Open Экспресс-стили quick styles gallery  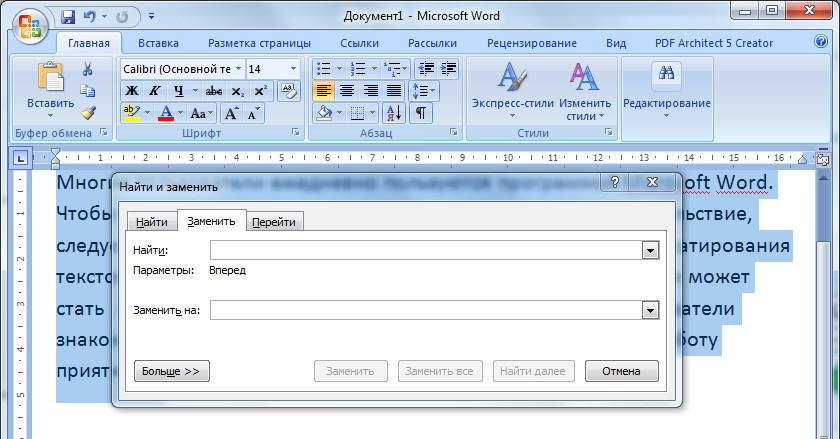(512, 90)
